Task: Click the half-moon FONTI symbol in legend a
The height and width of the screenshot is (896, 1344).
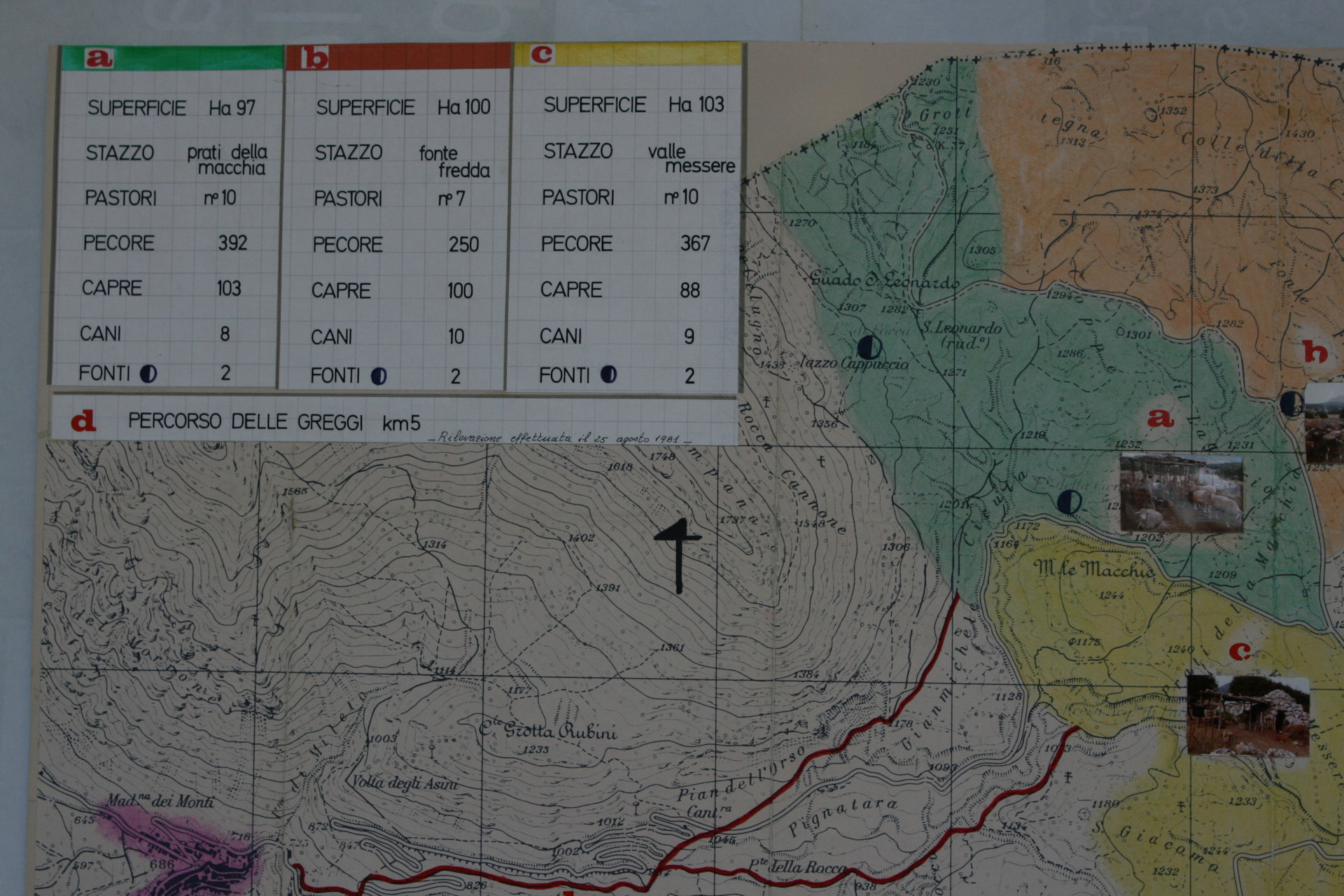Action: point(148,374)
